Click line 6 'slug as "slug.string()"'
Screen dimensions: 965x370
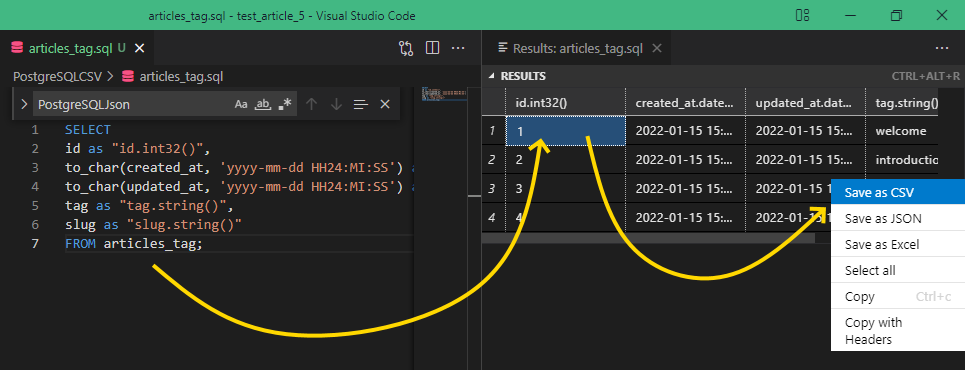pos(153,225)
